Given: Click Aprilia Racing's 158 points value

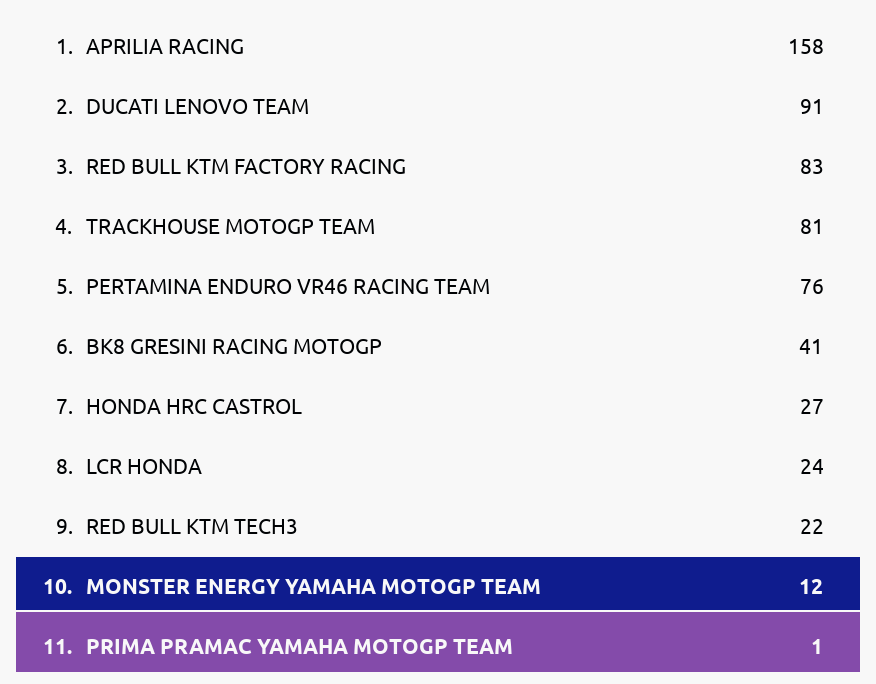Looking at the screenshot, I should pos(806,47).
